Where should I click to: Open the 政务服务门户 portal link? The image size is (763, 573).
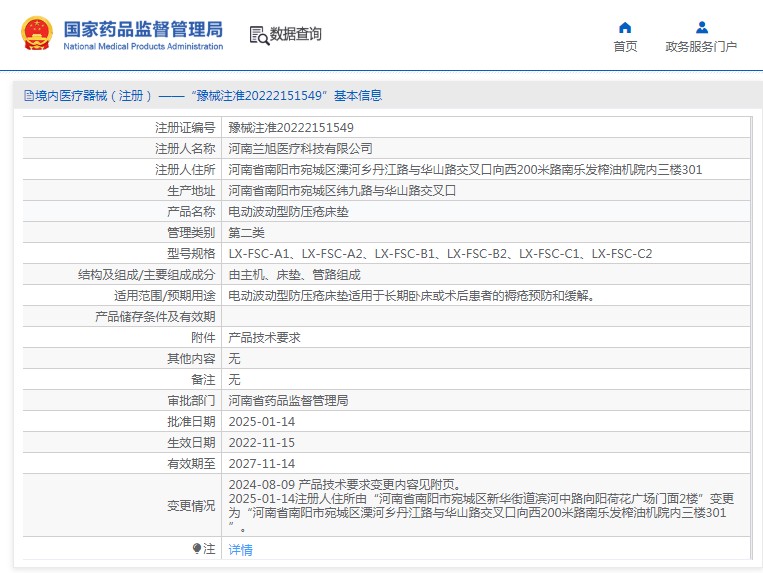701,46
